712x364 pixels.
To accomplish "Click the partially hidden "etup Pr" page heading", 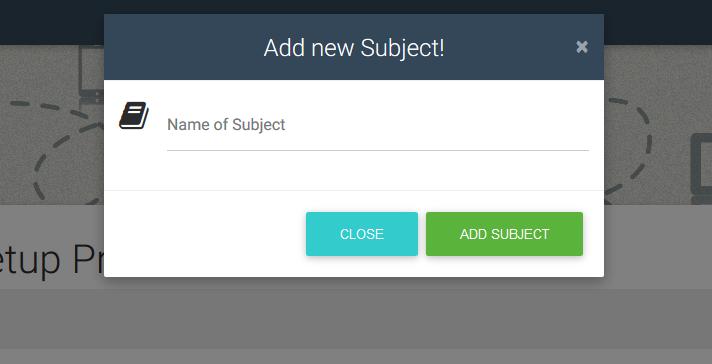I will (x=52, y=261).
